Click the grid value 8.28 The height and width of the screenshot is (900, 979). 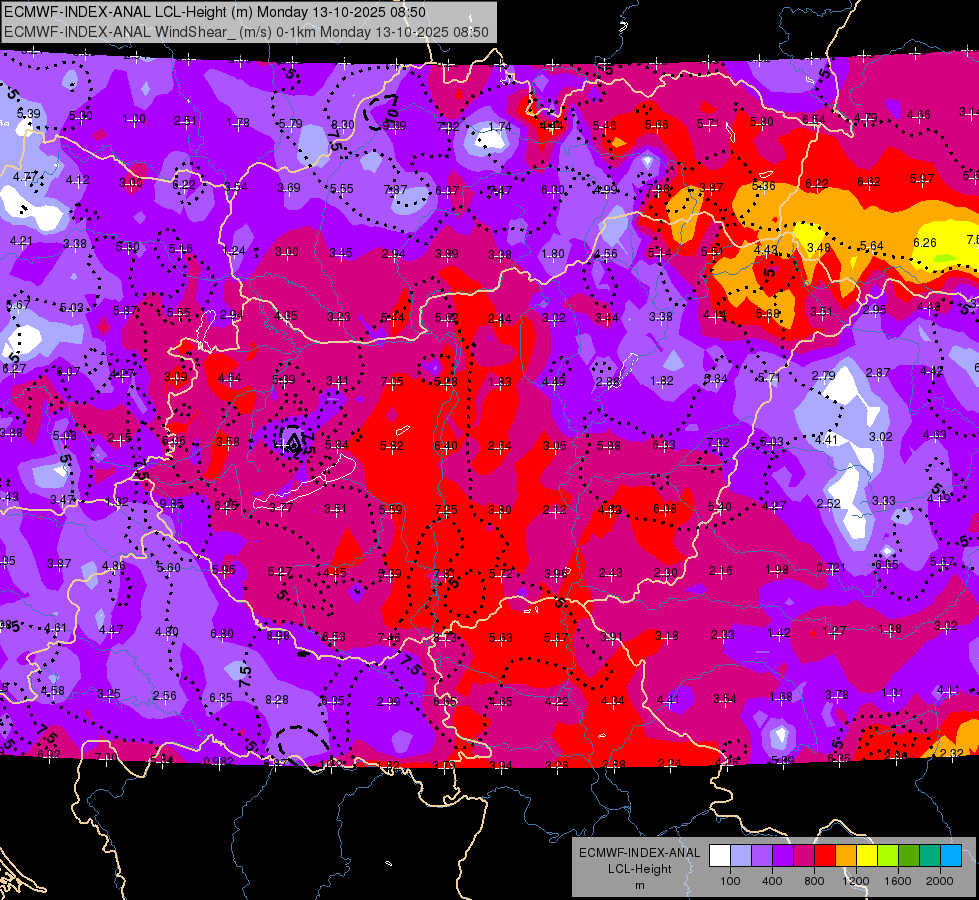(277, 700)
